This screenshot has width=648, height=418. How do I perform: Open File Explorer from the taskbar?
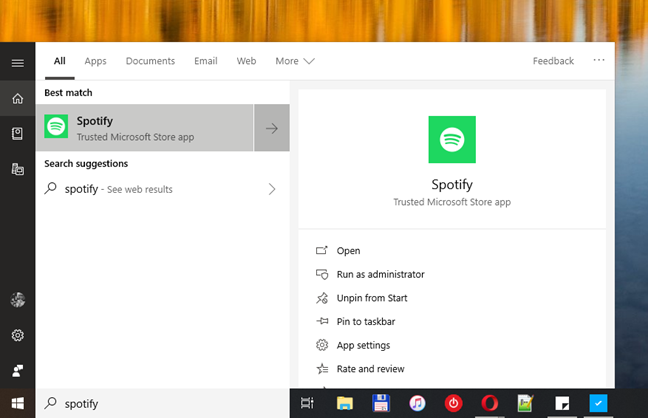(344, 403)
